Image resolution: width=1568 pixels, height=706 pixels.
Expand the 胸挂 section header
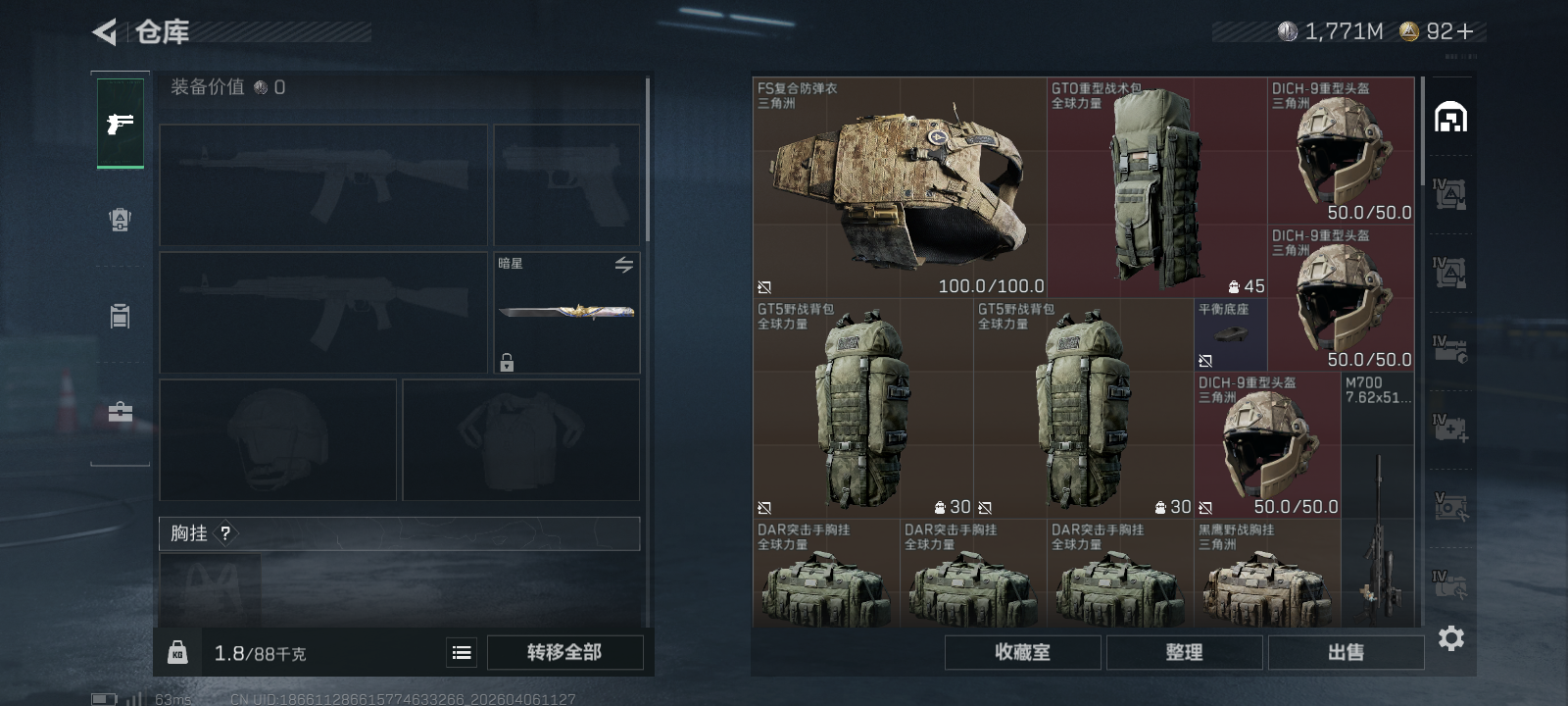pos(400,533)
